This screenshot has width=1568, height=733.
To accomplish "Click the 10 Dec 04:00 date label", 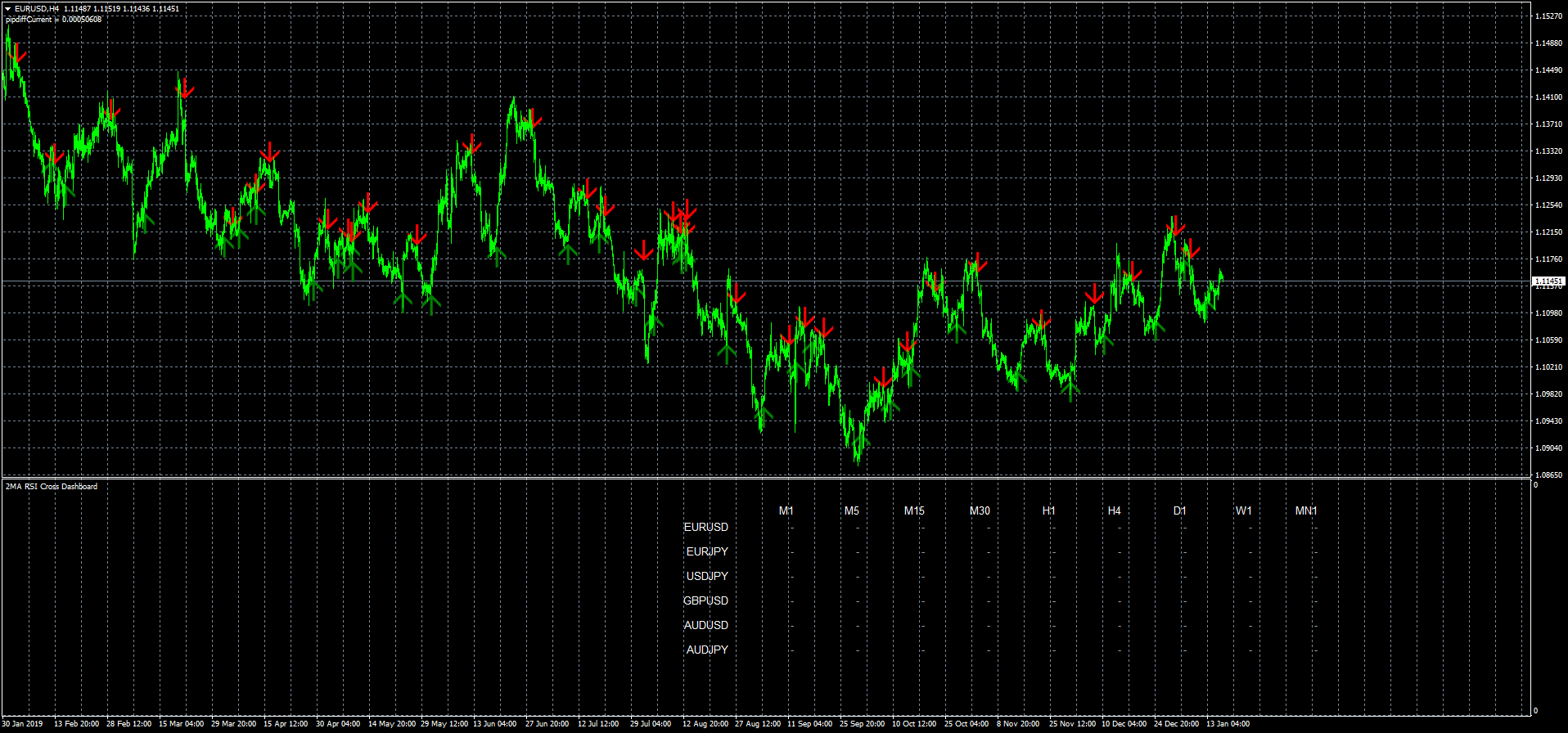I will (1124, 724).
